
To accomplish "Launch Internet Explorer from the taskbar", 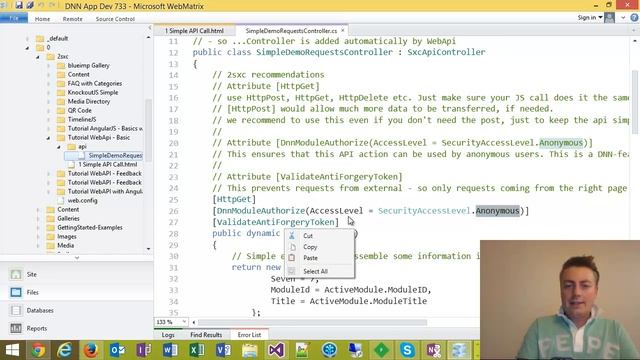I will point(64,350).
